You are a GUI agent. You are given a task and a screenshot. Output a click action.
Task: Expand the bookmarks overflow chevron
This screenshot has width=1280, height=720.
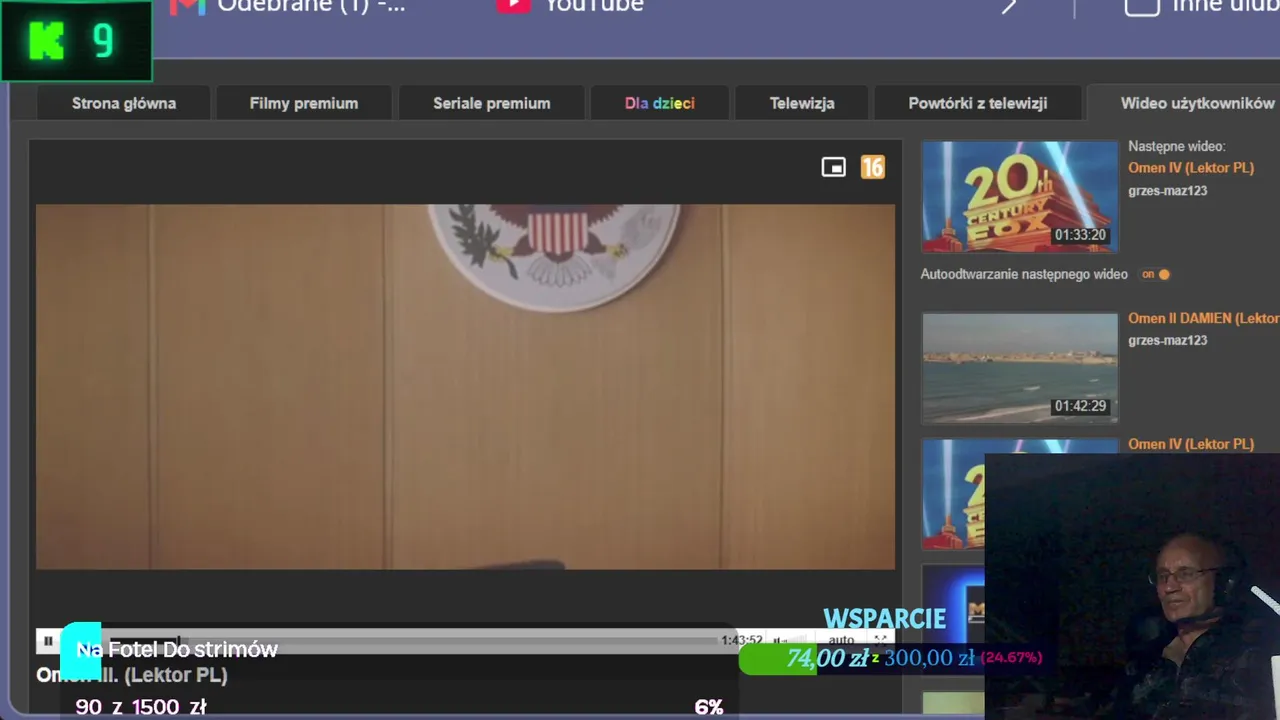[x=1009, y=6]
